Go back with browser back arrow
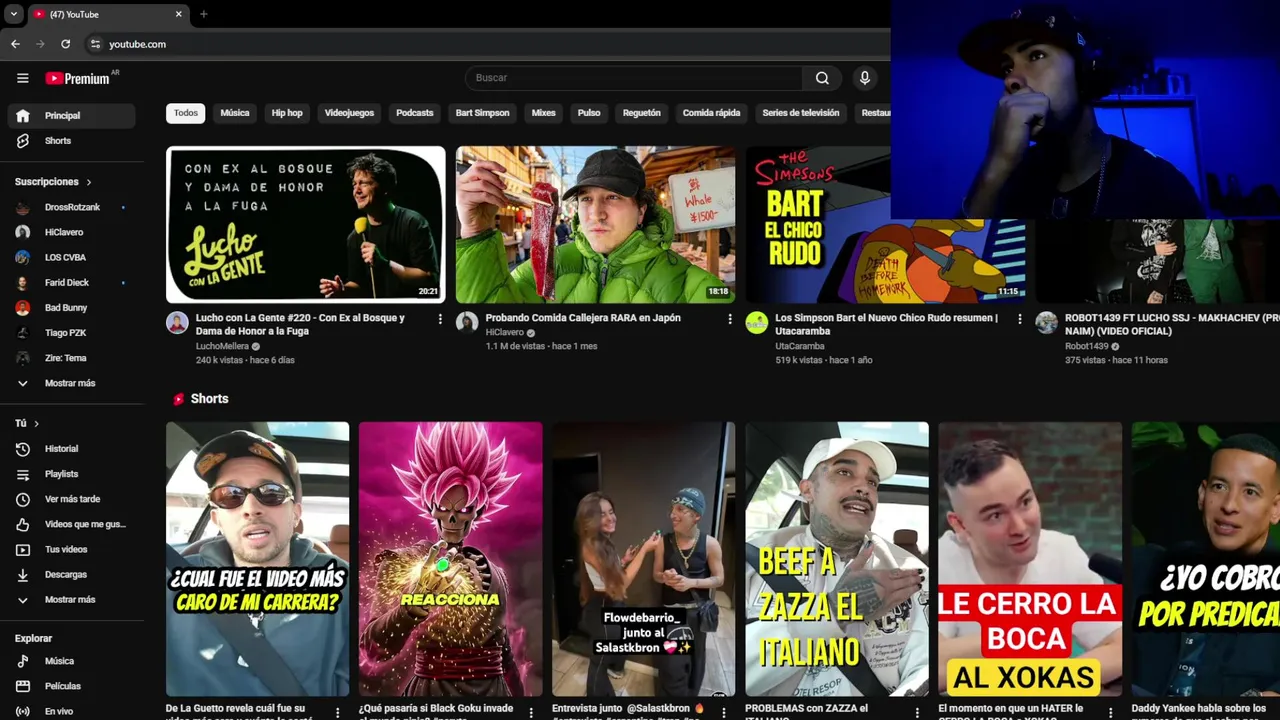The width and height of the screenshot is (1280, 720). point(15,44)
